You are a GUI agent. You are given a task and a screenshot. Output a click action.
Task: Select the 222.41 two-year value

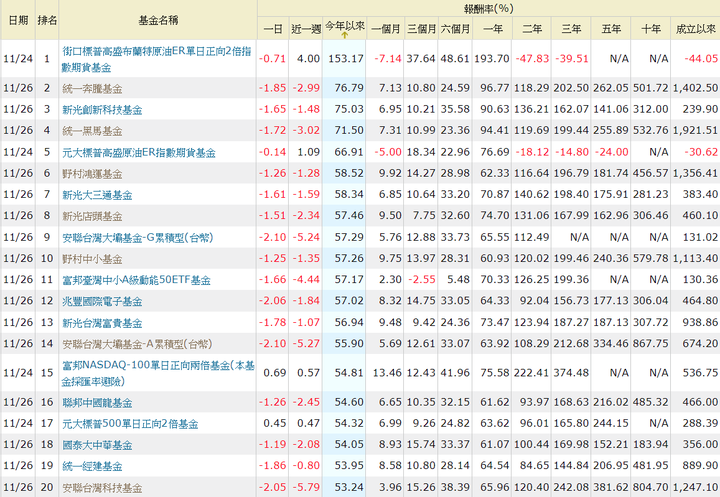[531, 373]
